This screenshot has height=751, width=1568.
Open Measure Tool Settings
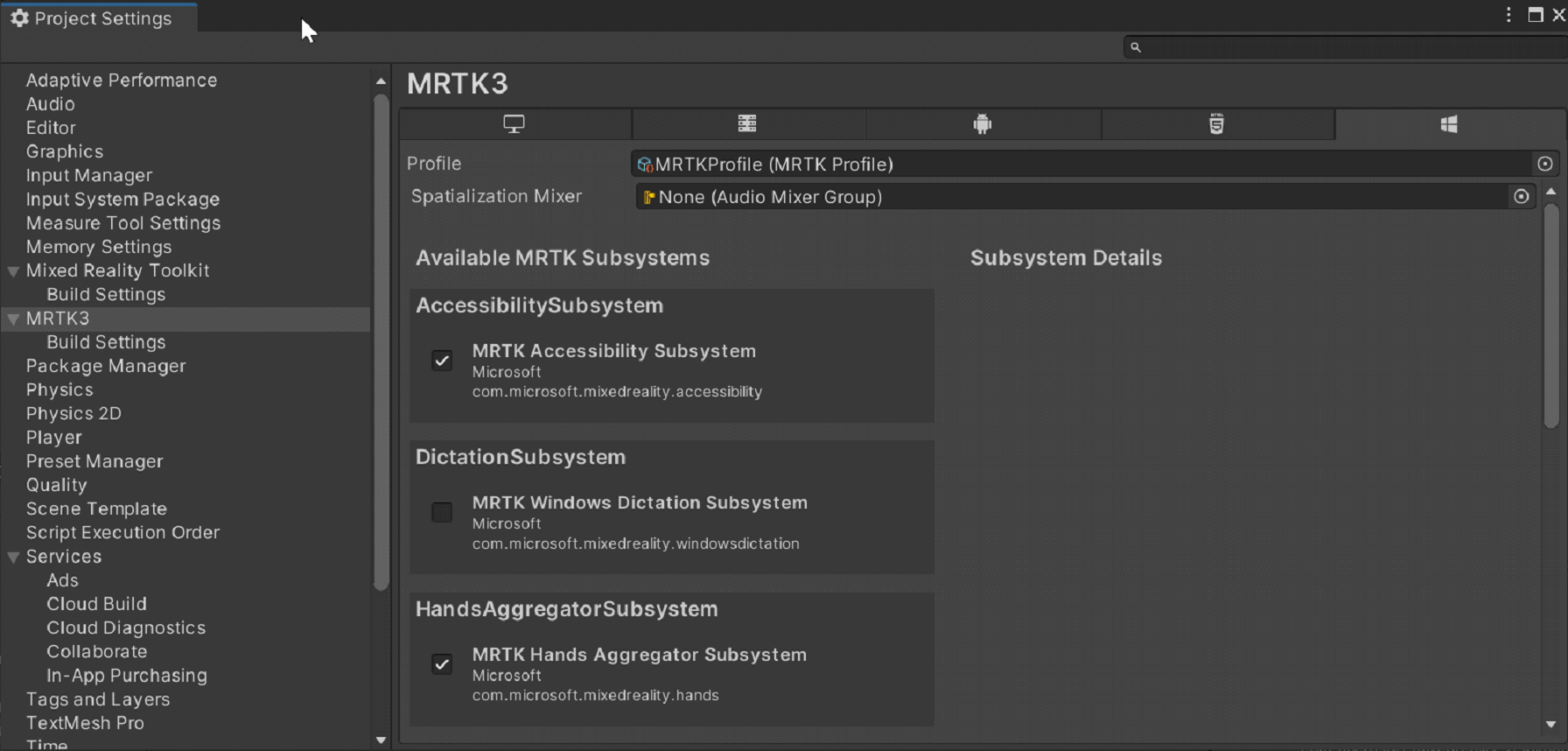pyautogui.click(x=123, y=223)
